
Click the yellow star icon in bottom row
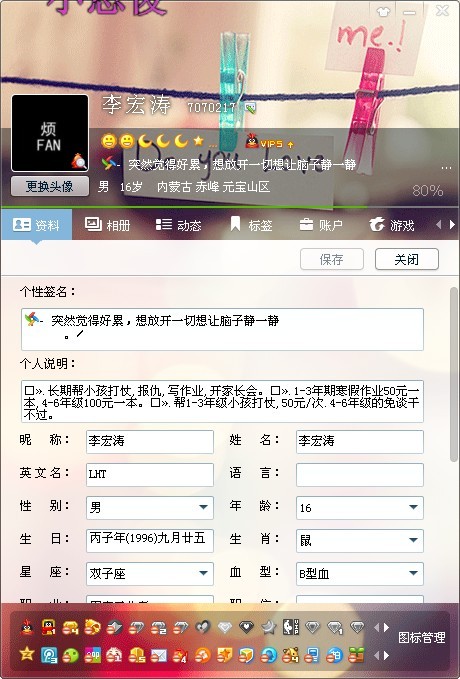[x=27, y=654]
